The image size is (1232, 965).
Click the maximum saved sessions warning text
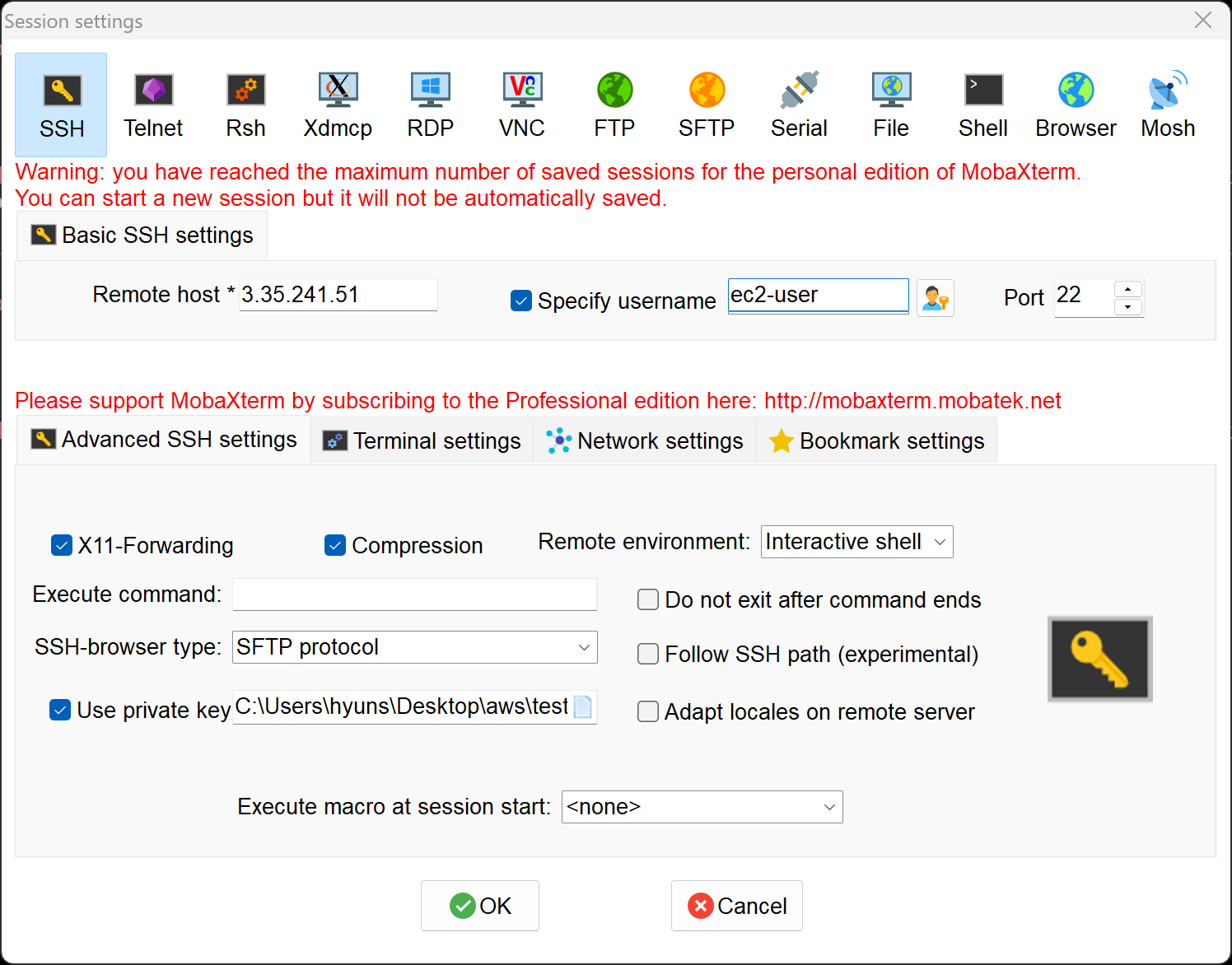point(548,185)
